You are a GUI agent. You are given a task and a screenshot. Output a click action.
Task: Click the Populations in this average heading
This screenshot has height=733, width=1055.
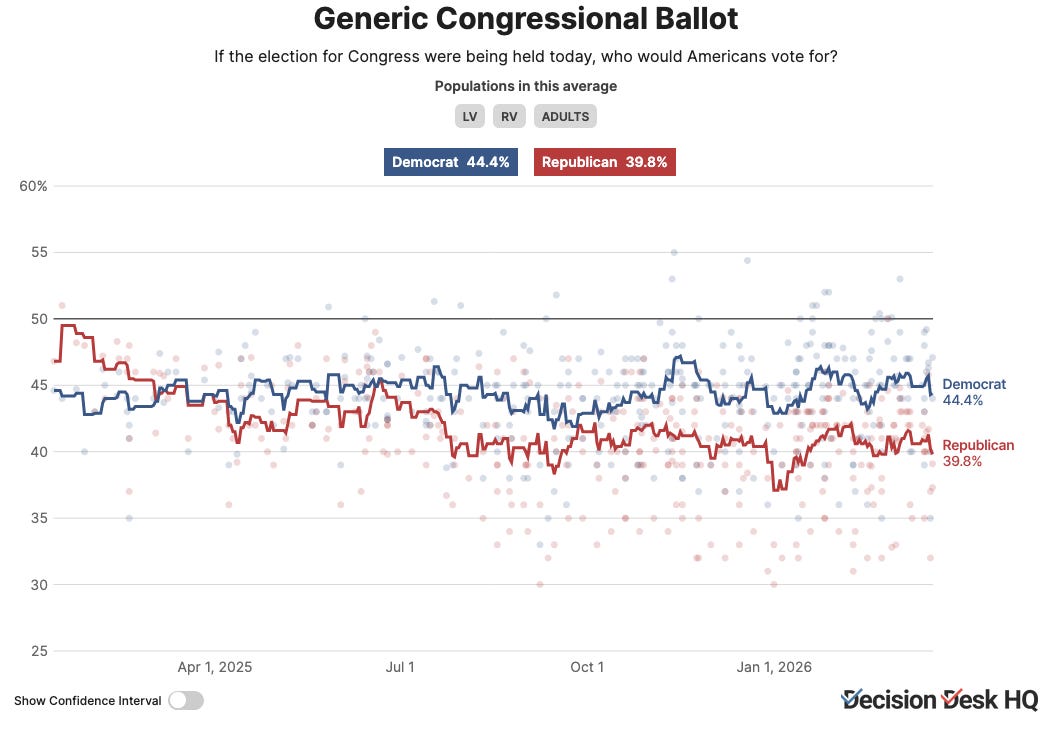click(525, 86)
